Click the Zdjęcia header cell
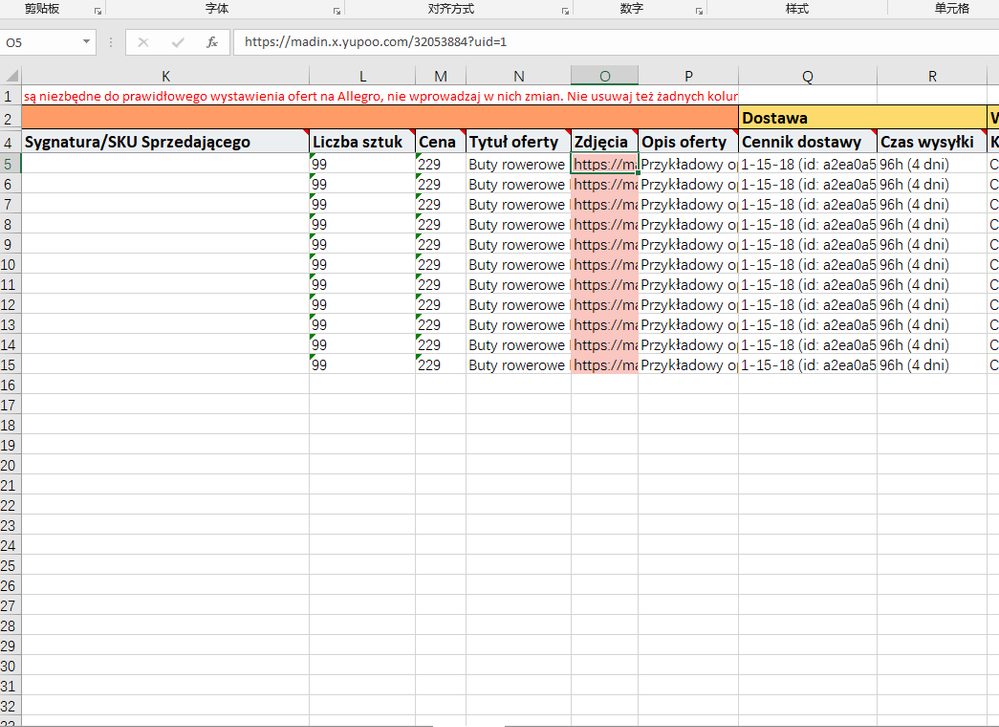Image resolution: width=999 pixels, height=727 pixels. 604,142
